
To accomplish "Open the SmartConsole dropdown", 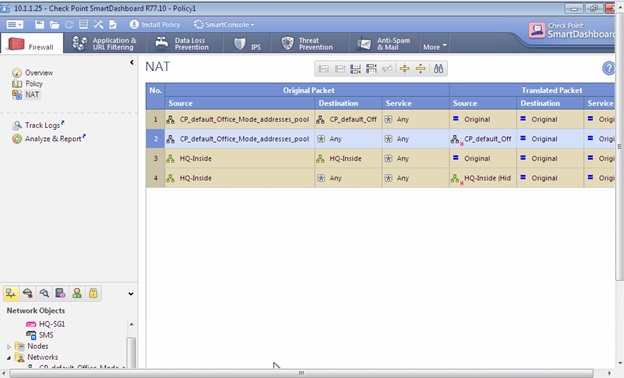I will coord(224,25).
